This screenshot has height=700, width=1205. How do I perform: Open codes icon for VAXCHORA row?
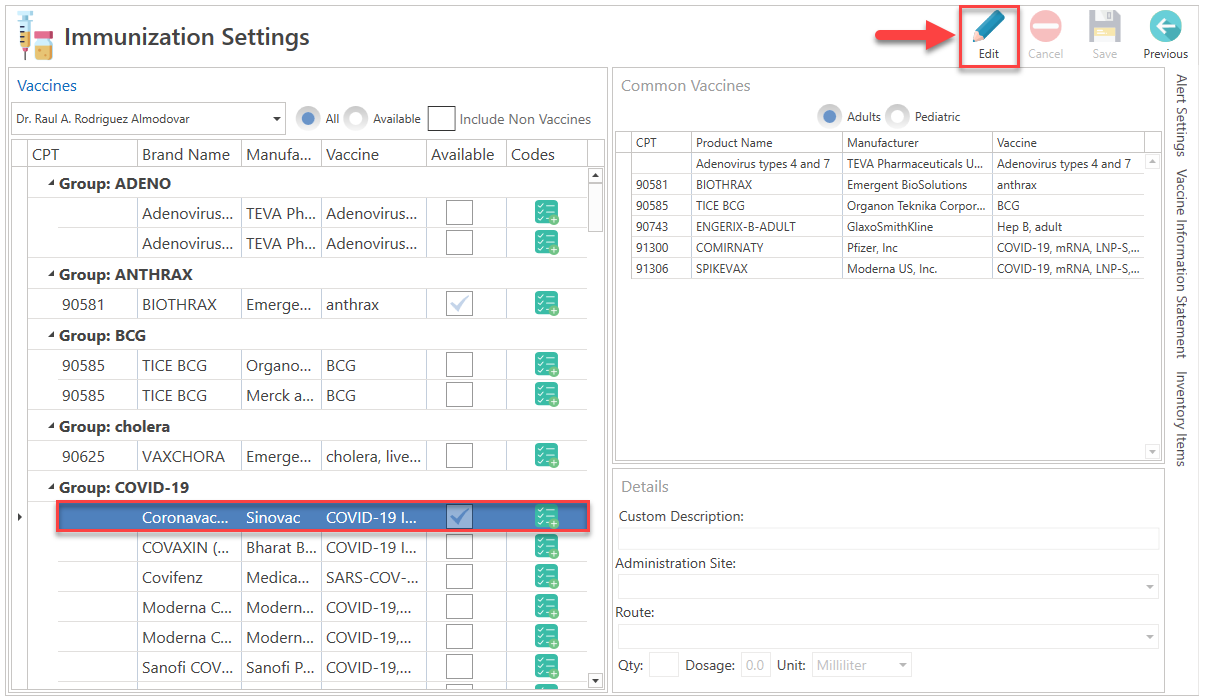[546, 456]
